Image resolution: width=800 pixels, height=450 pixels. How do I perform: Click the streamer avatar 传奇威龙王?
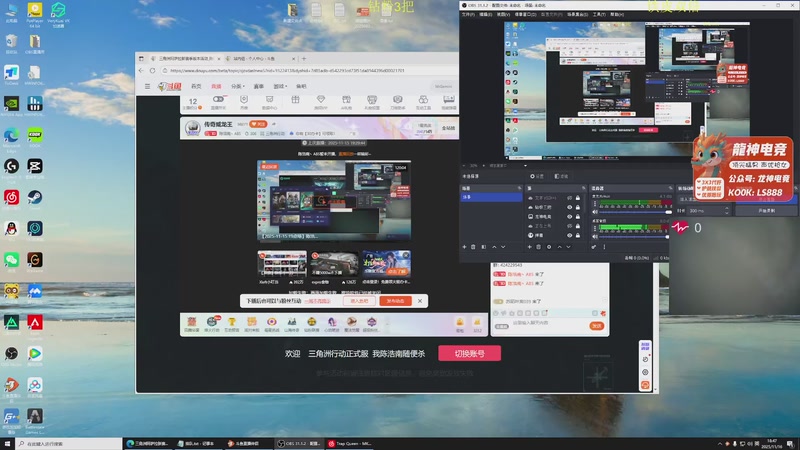pyautogui.click(x=192, y=128)
